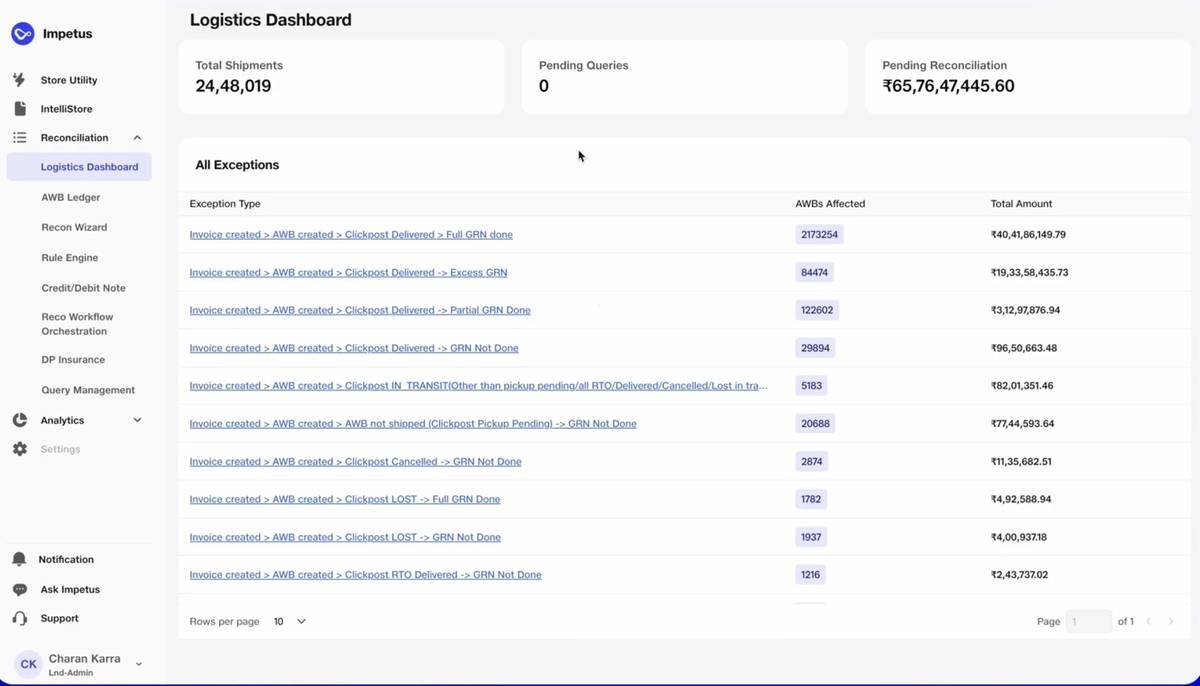Click the Ask Impetus chat icon
The width and height of the screenshot is (1200, 686).
tap(20, 589)
